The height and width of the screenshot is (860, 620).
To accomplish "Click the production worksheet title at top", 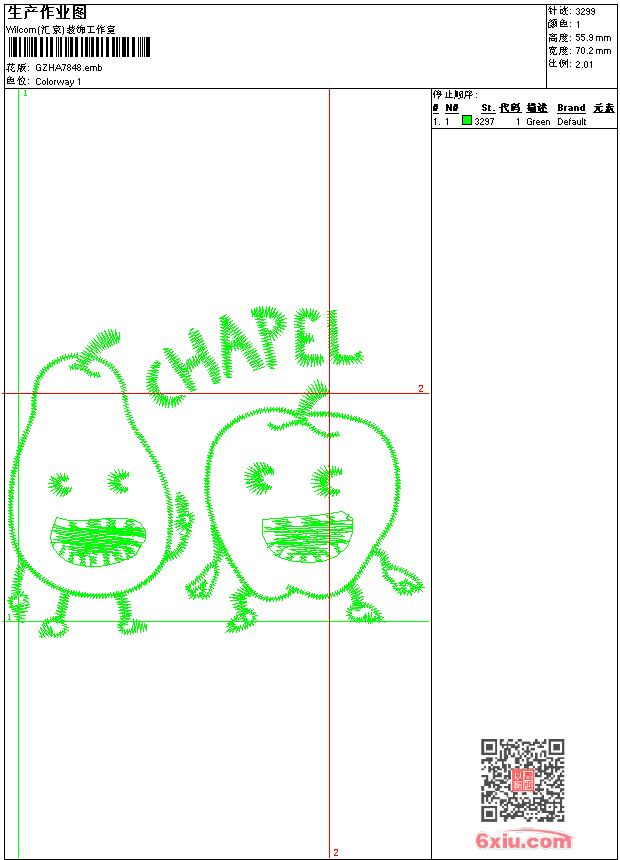I will pyautogui.click(x=47, y=13).
